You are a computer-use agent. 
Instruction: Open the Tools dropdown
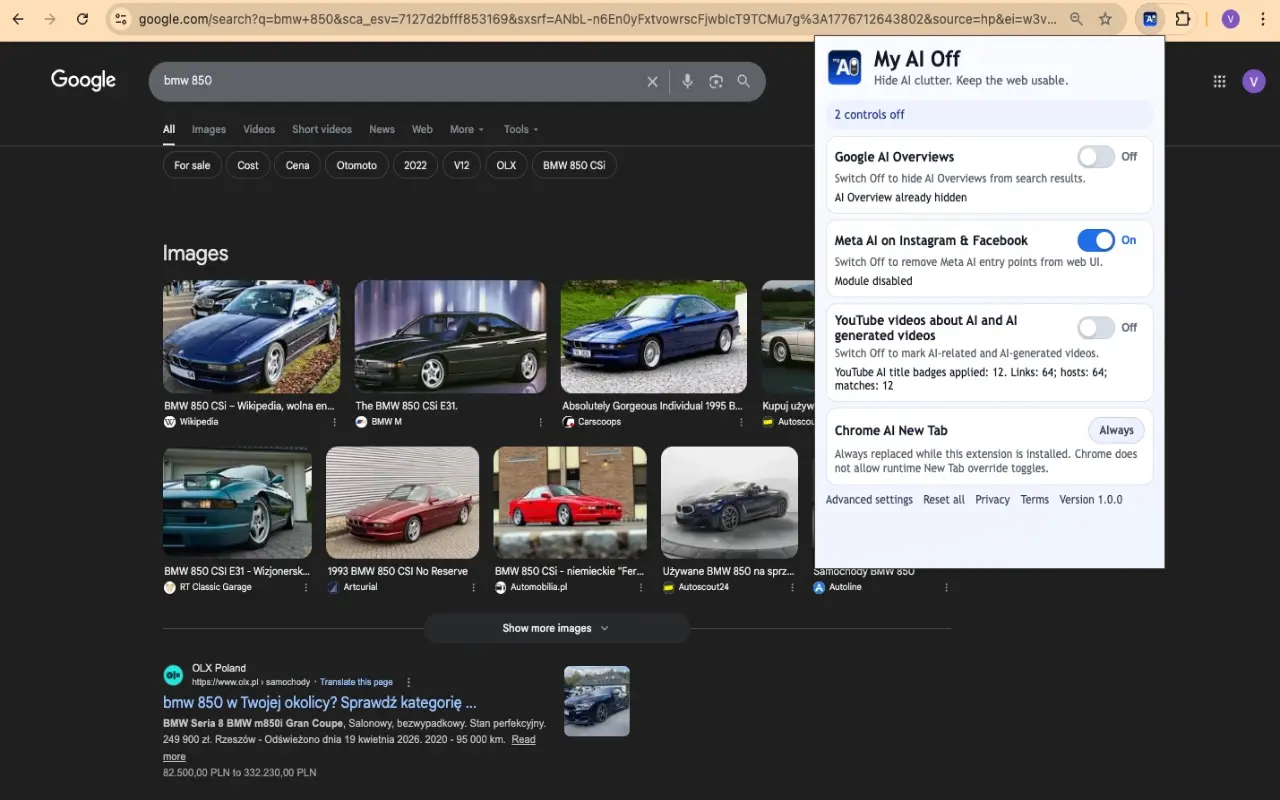click(521, 129)
